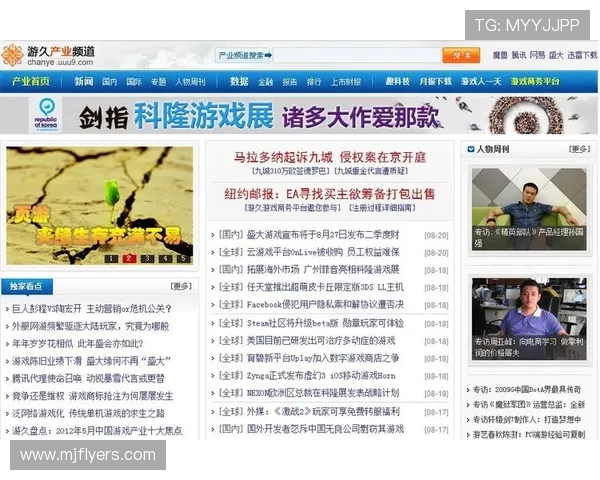Click the 腾讯 hot keyword link
The width and height of the screenshot is (600, 480).
tap(518, 56)
